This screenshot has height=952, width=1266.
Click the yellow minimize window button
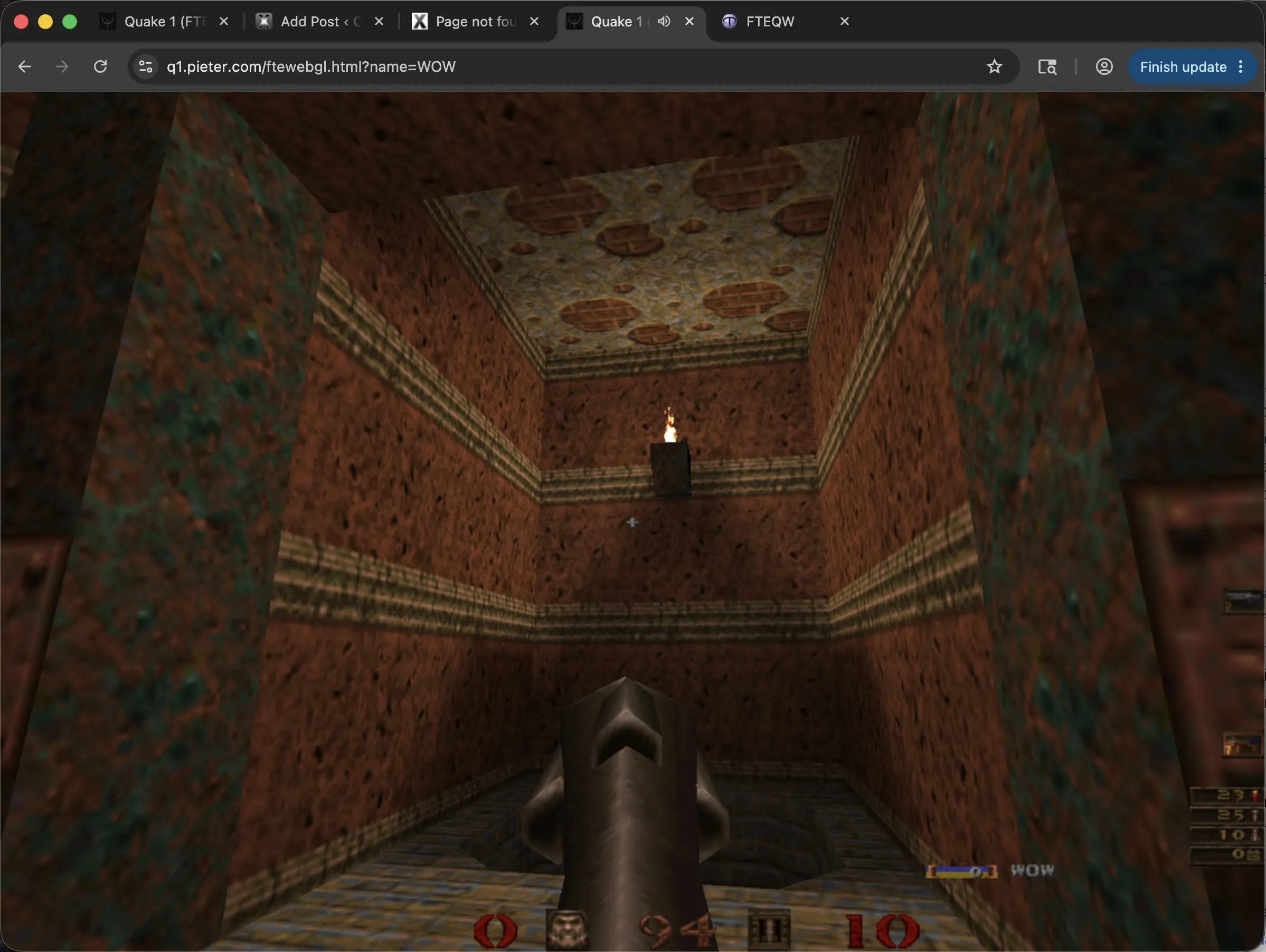tap(45, 22)
